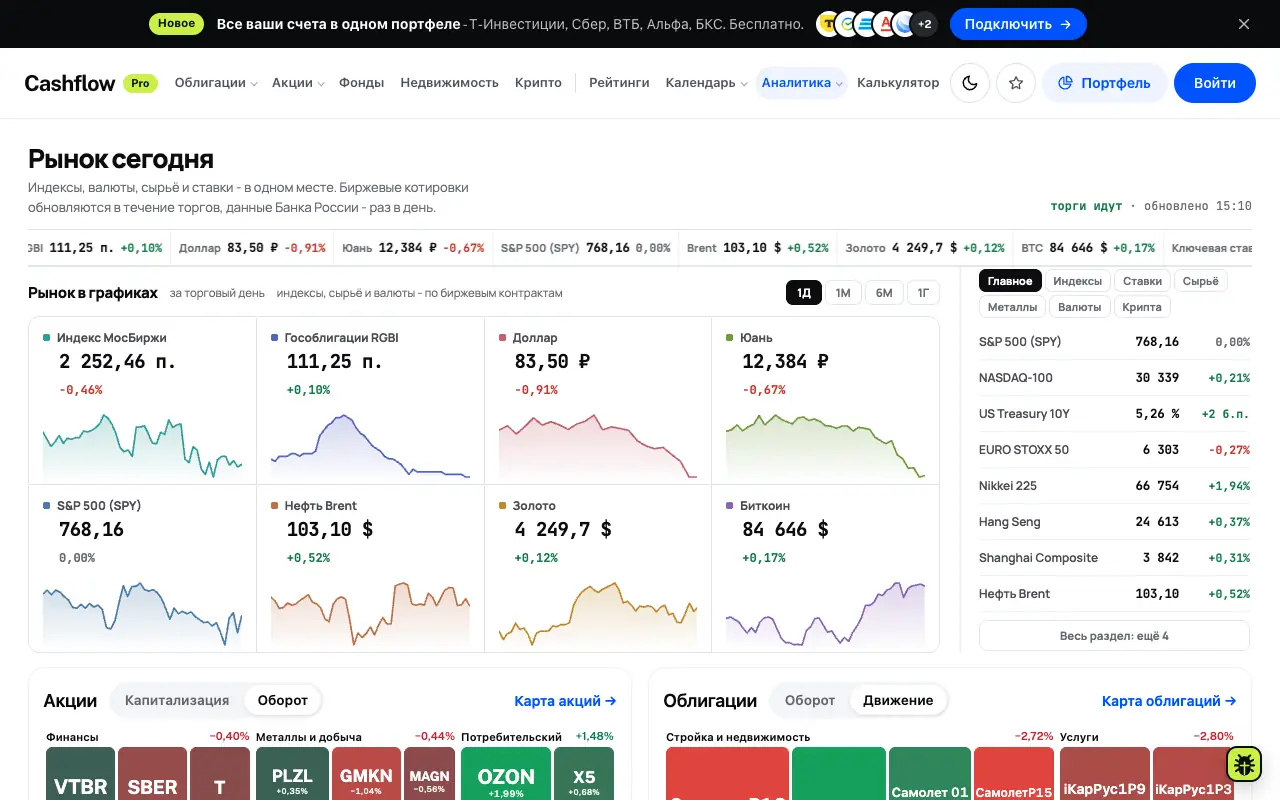
Task: Select Оборот in Облигации toggle
Action: pyautogui.click(x=810, y=700)
